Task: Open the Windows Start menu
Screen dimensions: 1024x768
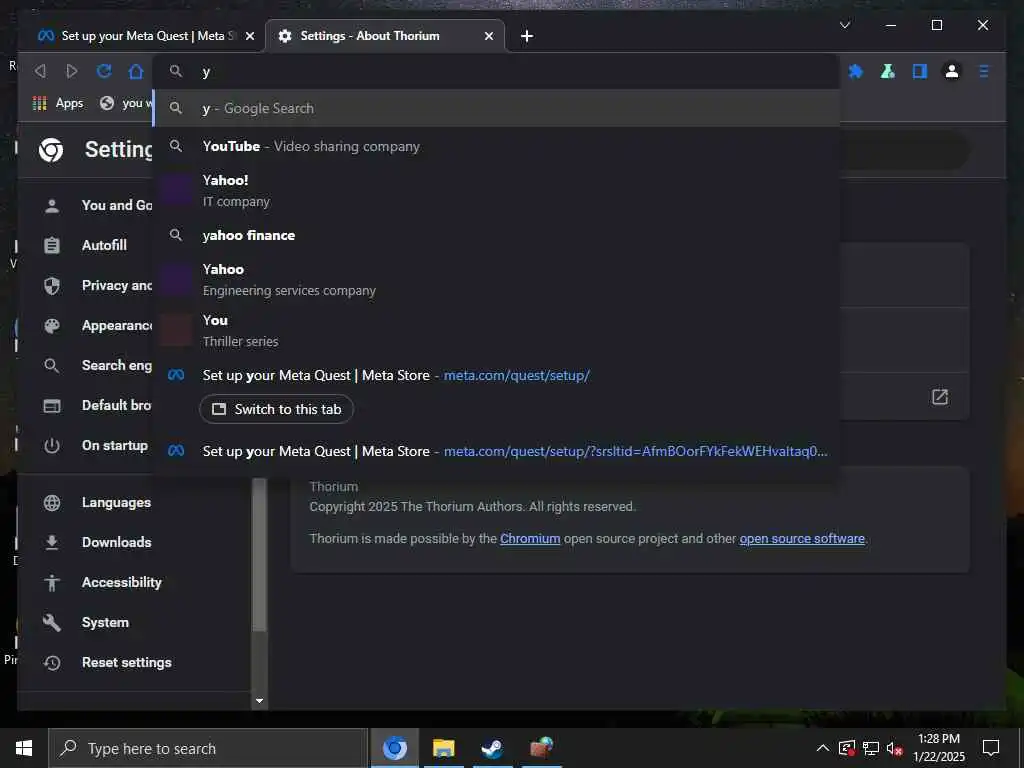Action: (x=24, y=748)
